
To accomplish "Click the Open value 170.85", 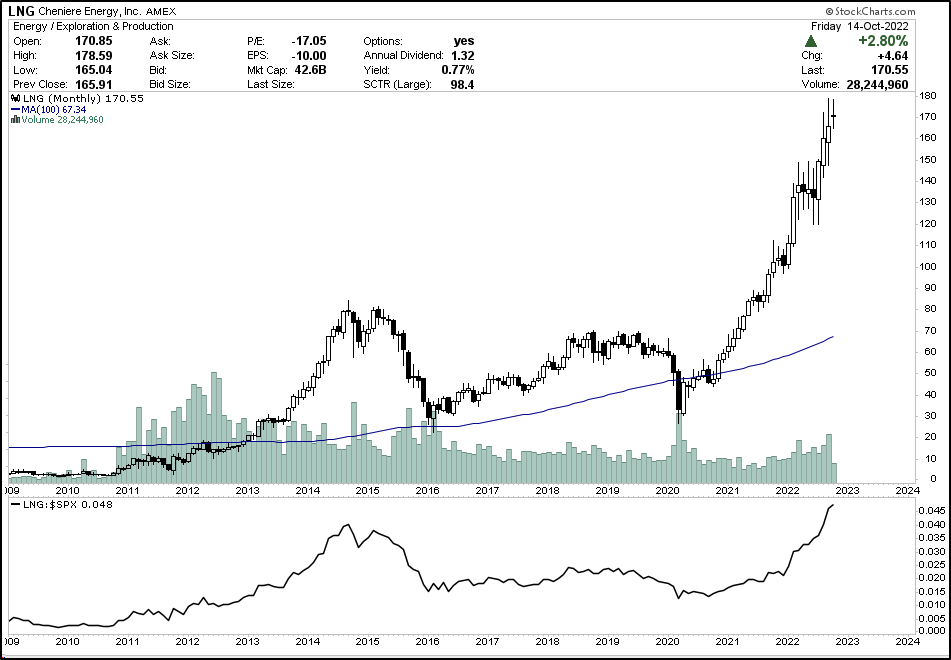I will 93,41.
